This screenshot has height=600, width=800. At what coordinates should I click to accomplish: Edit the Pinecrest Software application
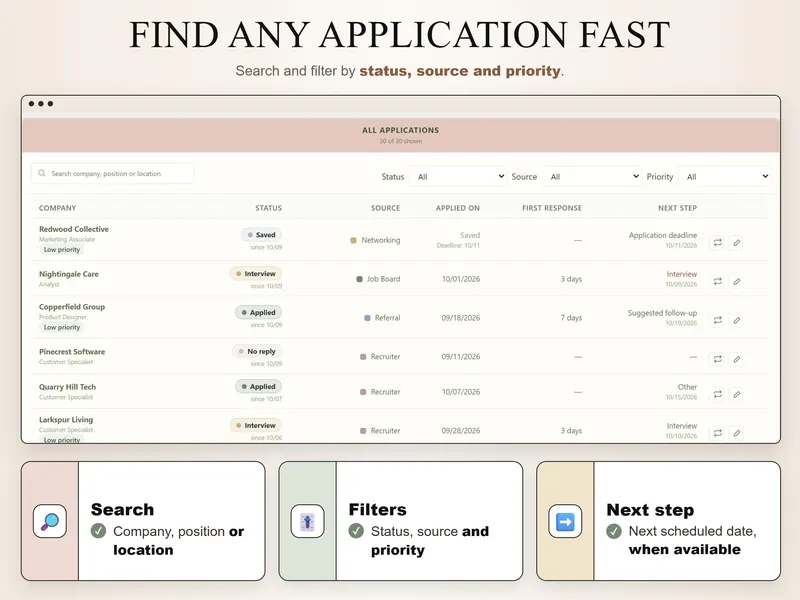pyautogui.click(x=737, y=359)
